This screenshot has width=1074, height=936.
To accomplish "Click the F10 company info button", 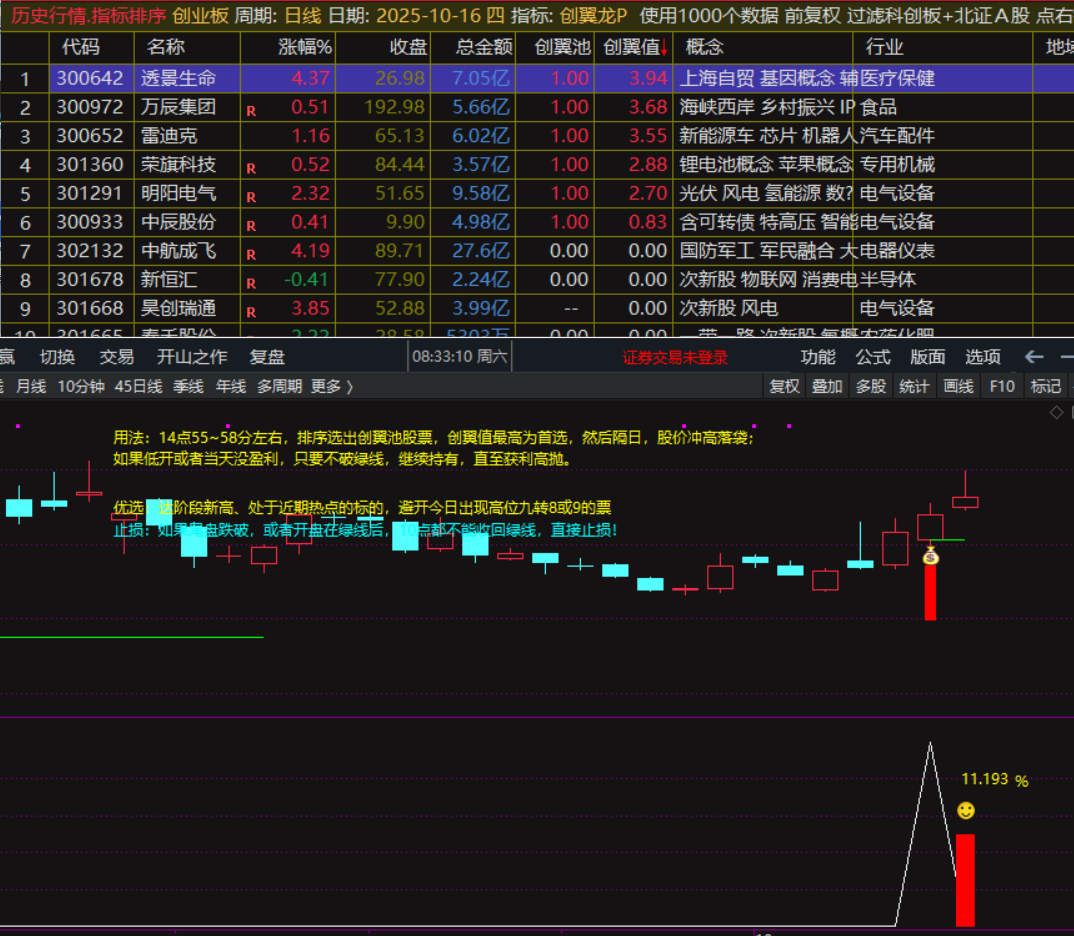I will point(1002,386).
